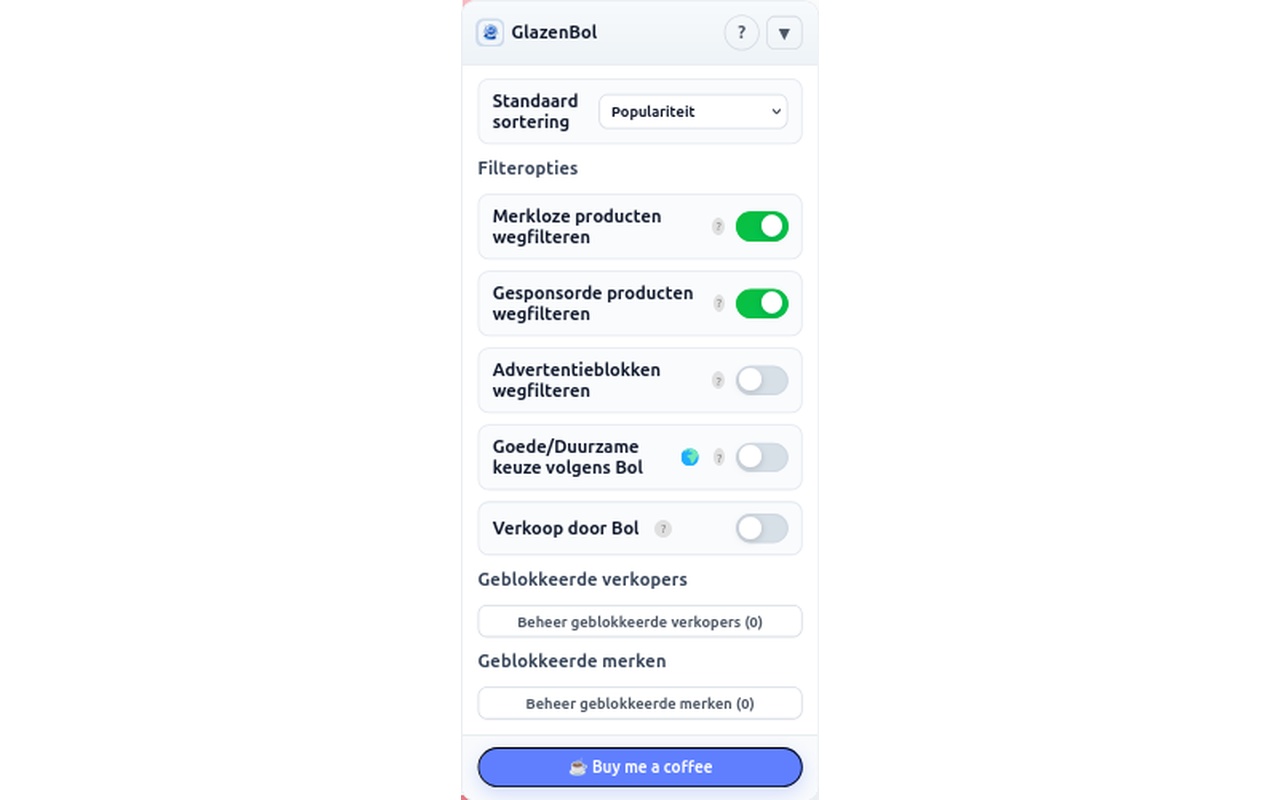The height and width of the screenshot is (800, 1280).
Task: Click the question mark beside Advertentieblokken wegfilteren
Action: pyautogui.click(x=718, y=380)
